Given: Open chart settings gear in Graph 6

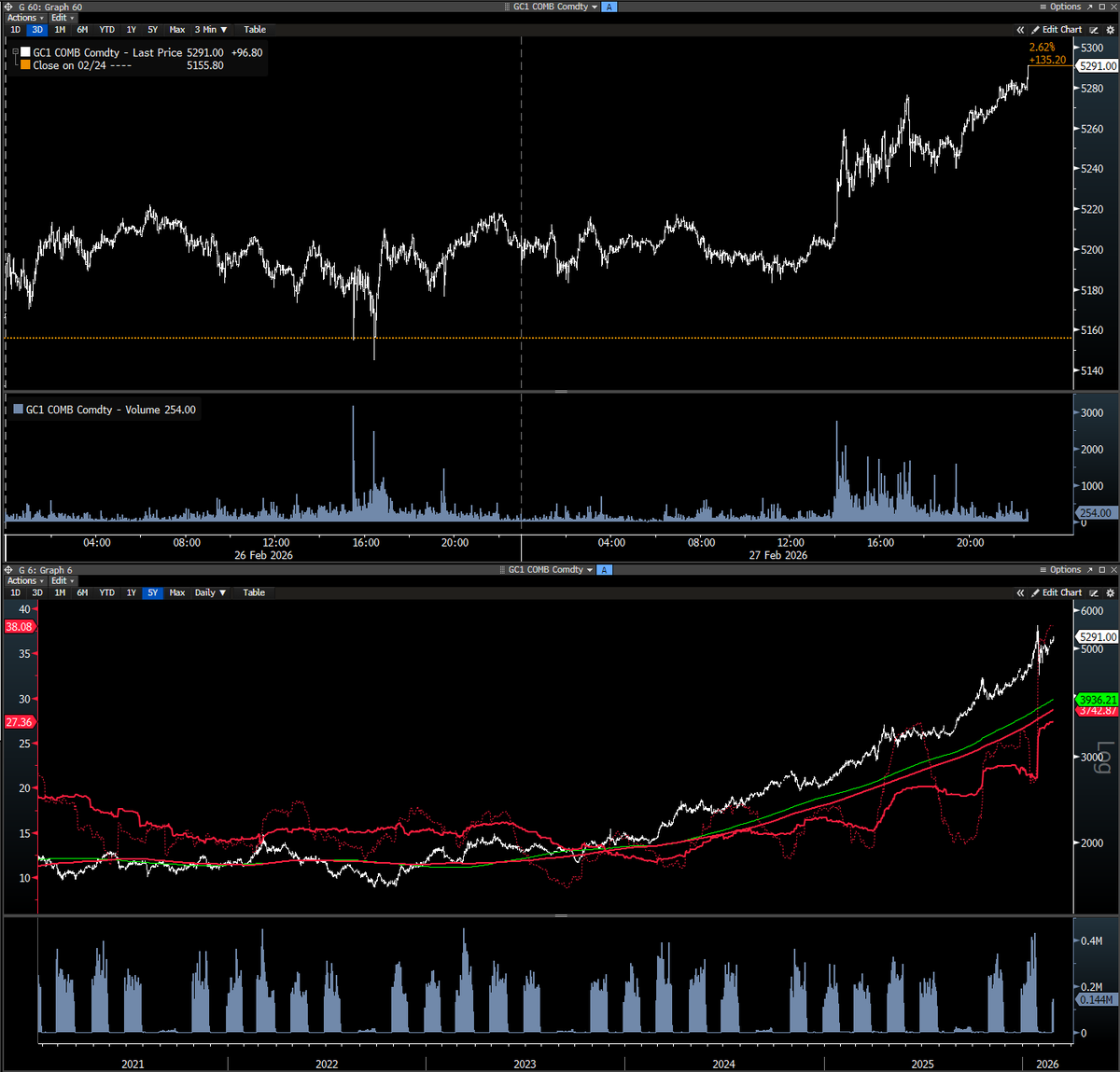Looking at the screenshot, I should pos(1111,592).
